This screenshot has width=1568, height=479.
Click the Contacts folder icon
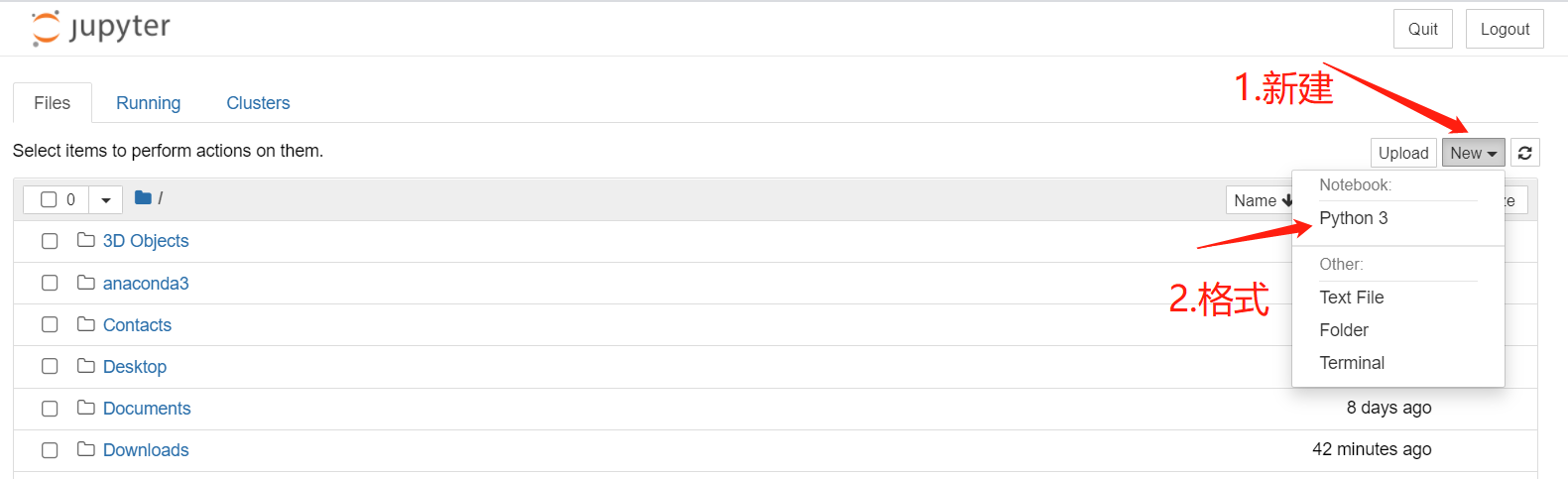(x=86, y=324)
